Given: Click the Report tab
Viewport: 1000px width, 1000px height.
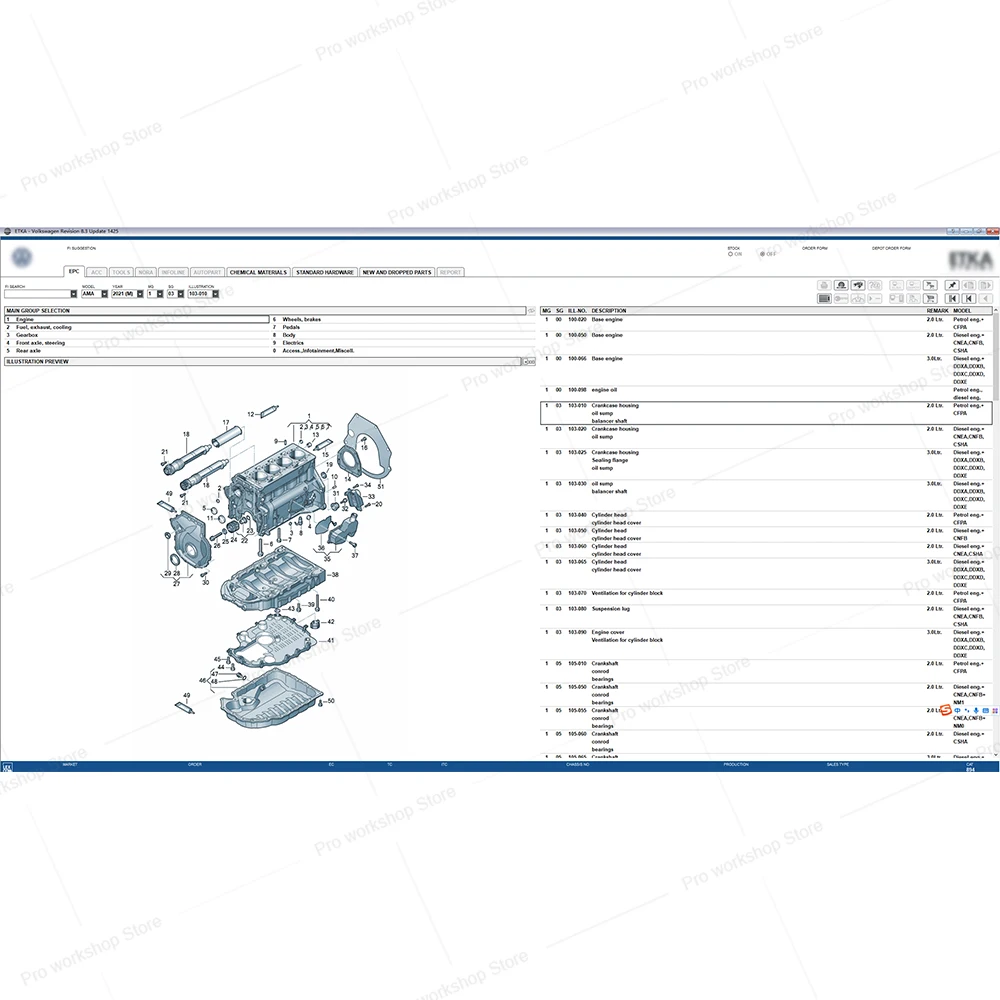Looking at the screenshot, I should [x=450, y=272].
